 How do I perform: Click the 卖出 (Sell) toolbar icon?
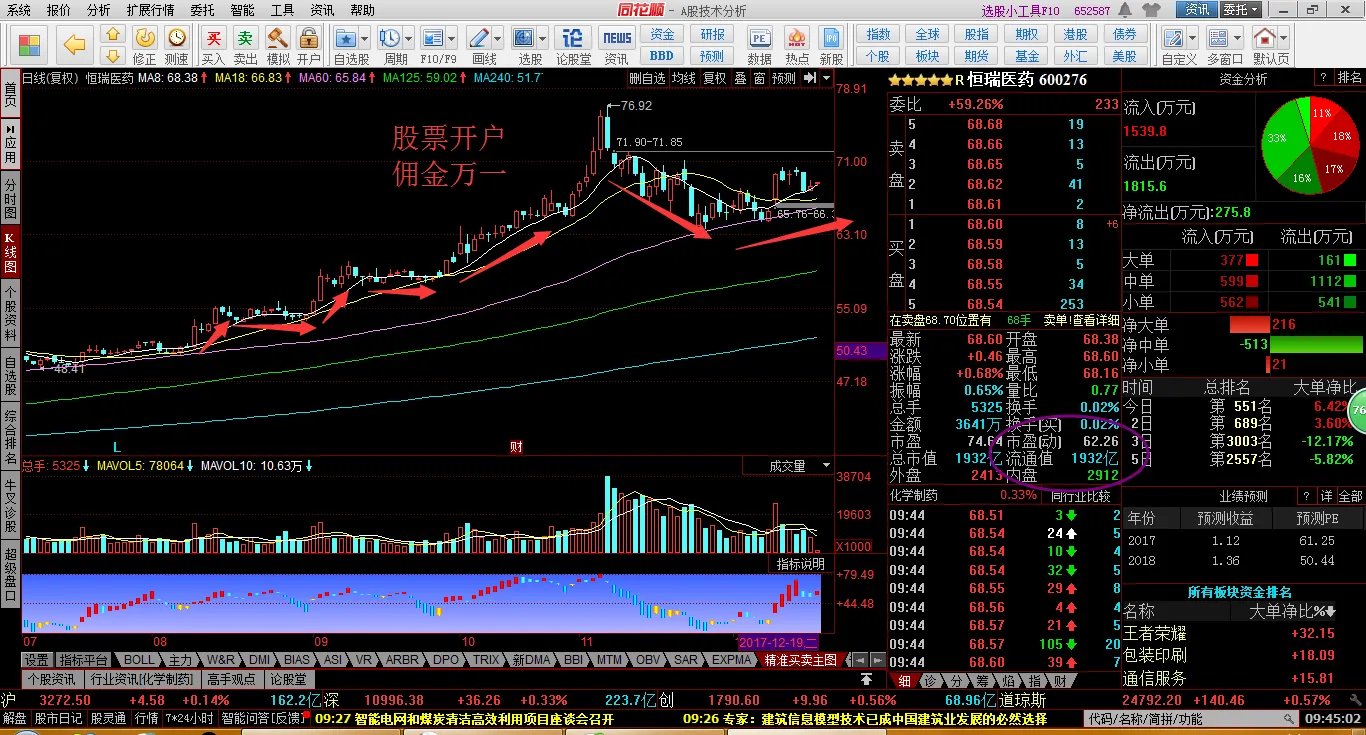[245, 44]
